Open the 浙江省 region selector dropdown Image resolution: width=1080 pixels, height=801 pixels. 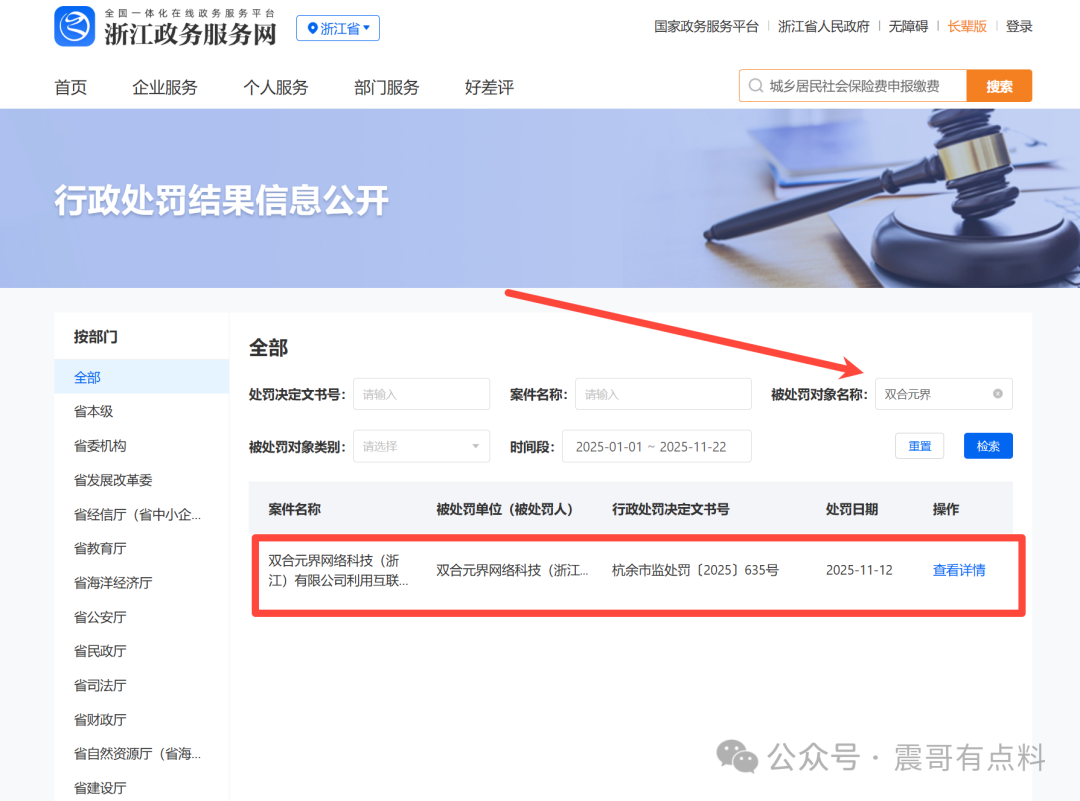coord(338,28)
